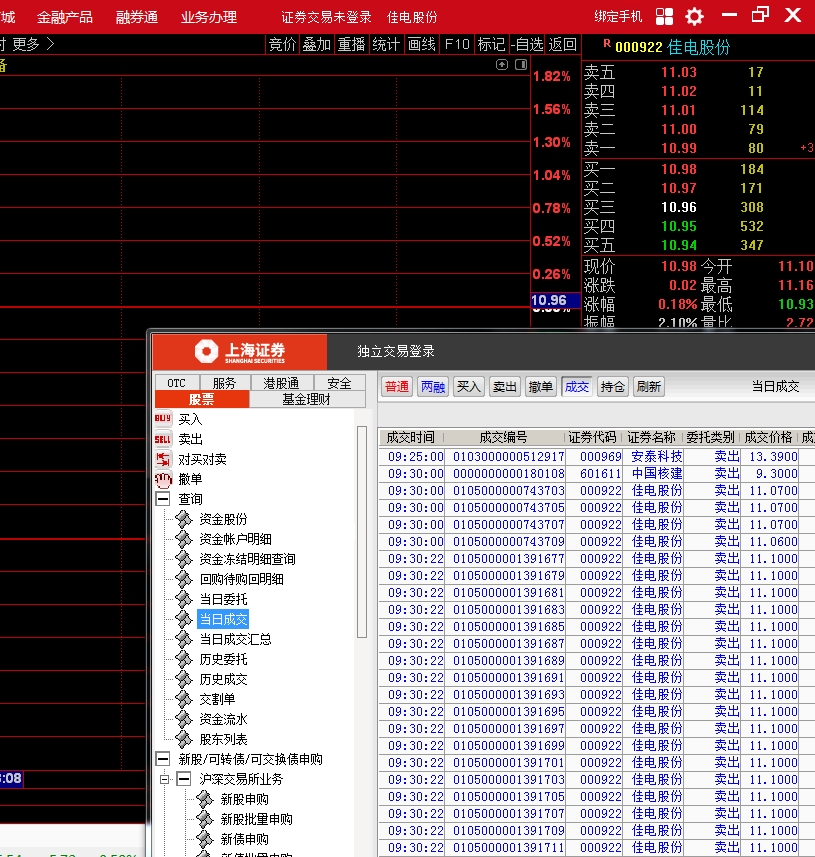Open the 业务办理 menu
The width and height of the screenshot is (815, 857).
click(x=209, y=17)
